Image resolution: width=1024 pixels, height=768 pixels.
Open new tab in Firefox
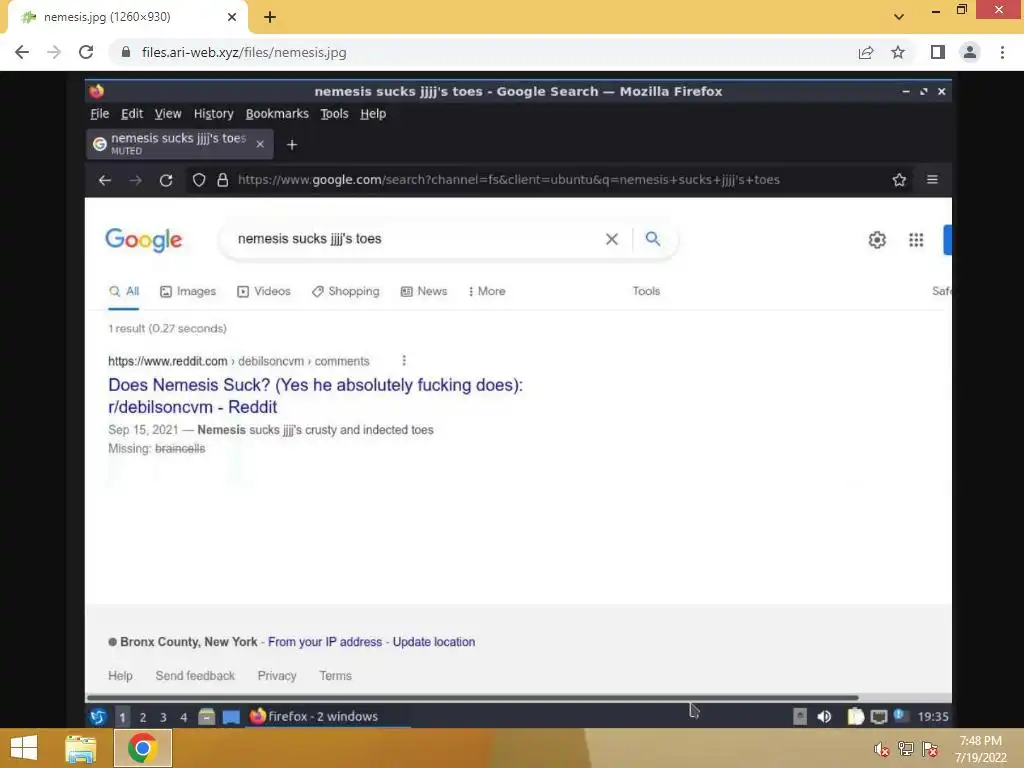coord(292,144)
